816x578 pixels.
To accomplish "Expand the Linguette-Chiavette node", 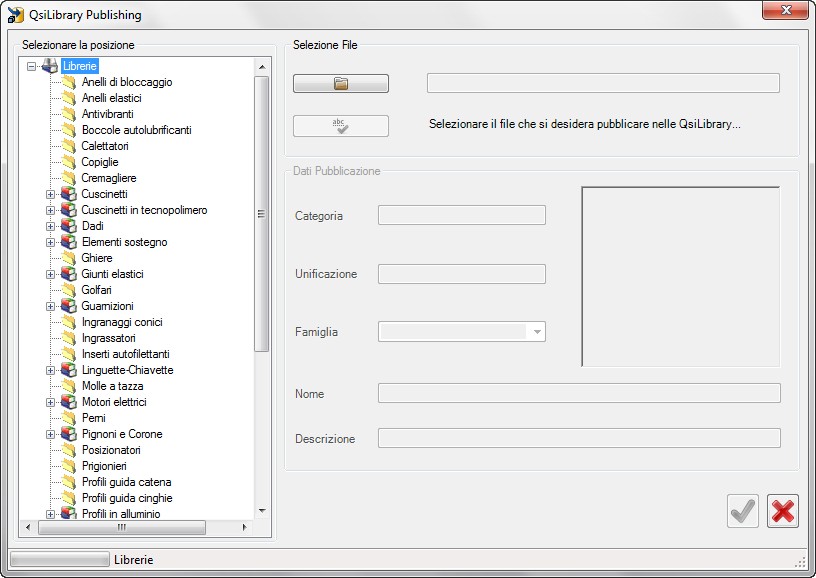I will [x=50, y=370].
